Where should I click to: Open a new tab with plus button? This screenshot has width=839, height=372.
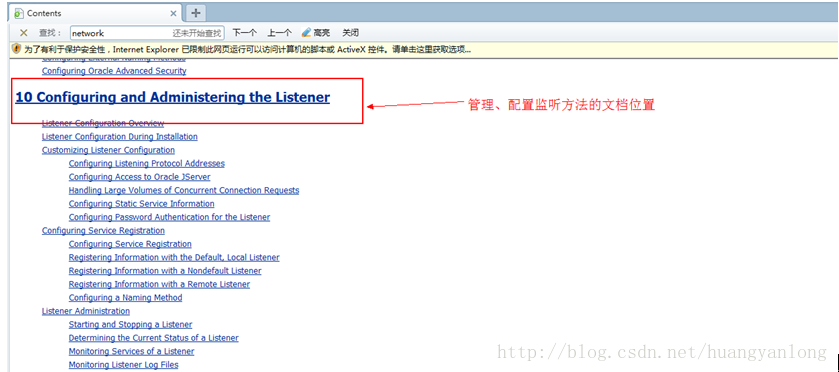coord(195,13)
